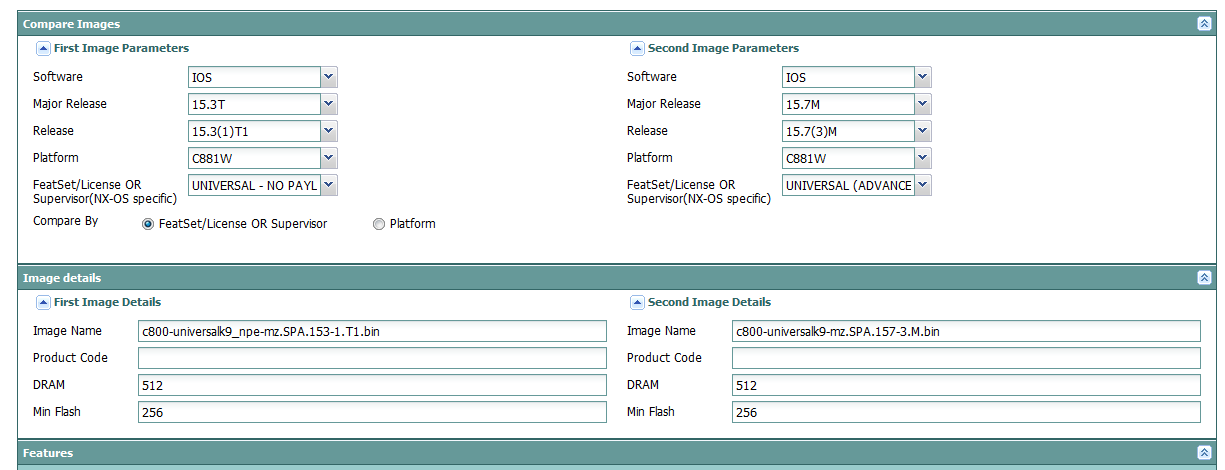Screen dimensions: 1225x470
Task: Collapse First Image Details section arrow
Action: (43, 302)
